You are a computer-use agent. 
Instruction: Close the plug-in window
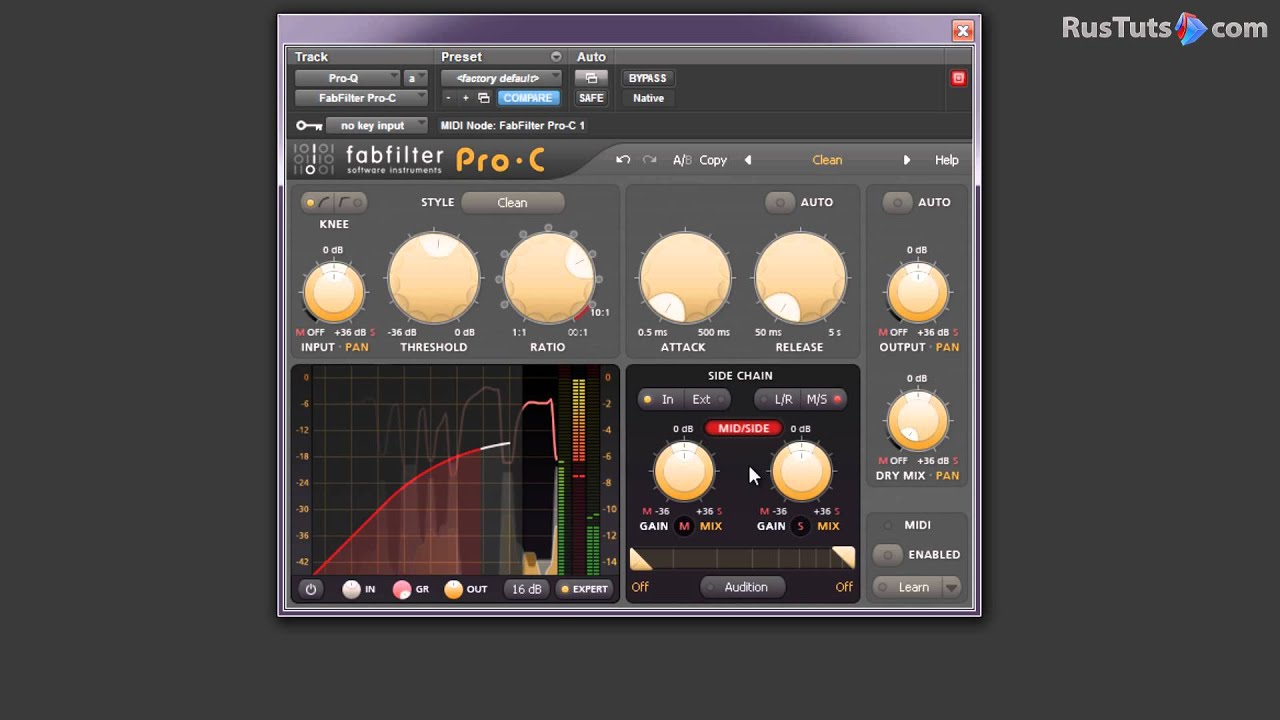point(963,31)
